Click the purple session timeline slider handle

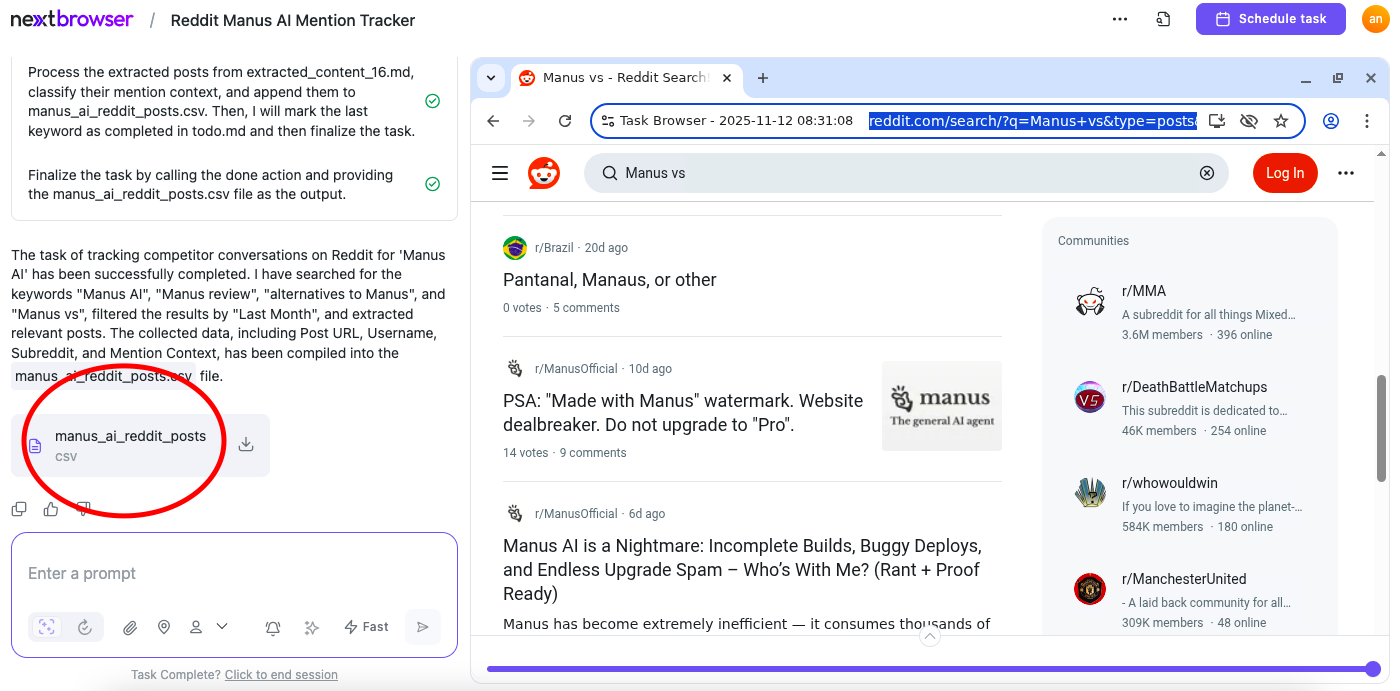click(1373, 669)
